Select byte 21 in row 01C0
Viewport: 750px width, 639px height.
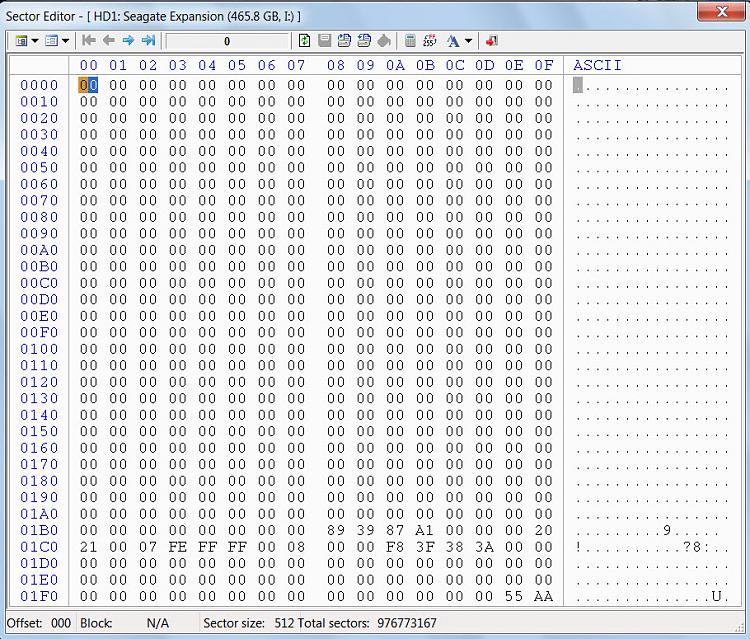tap(88, 547)
